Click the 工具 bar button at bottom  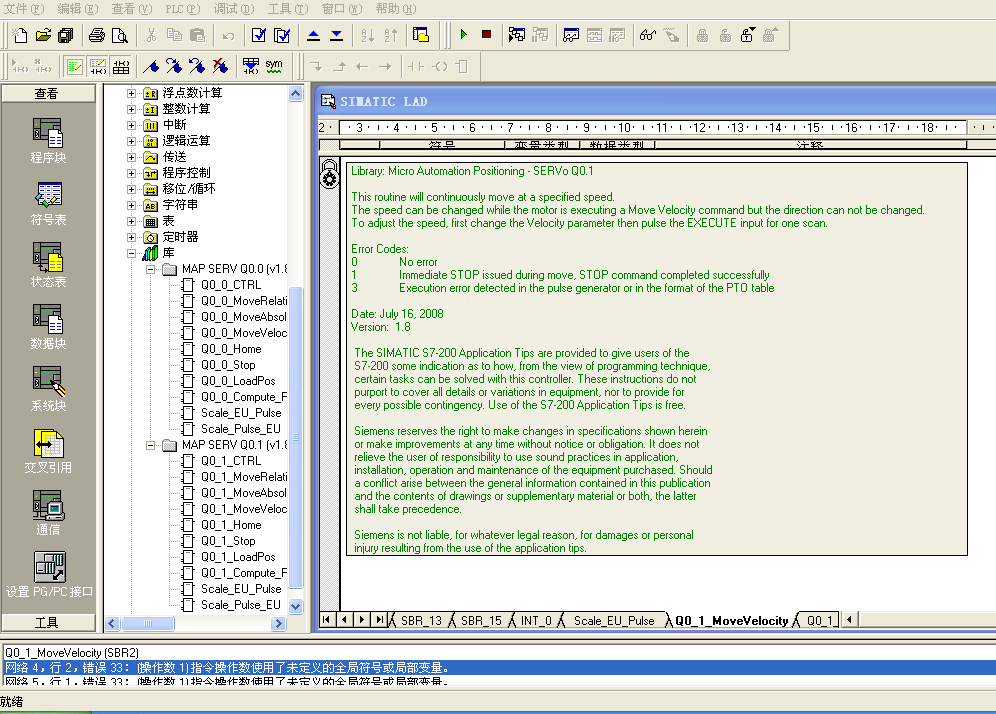pos(48,623)
